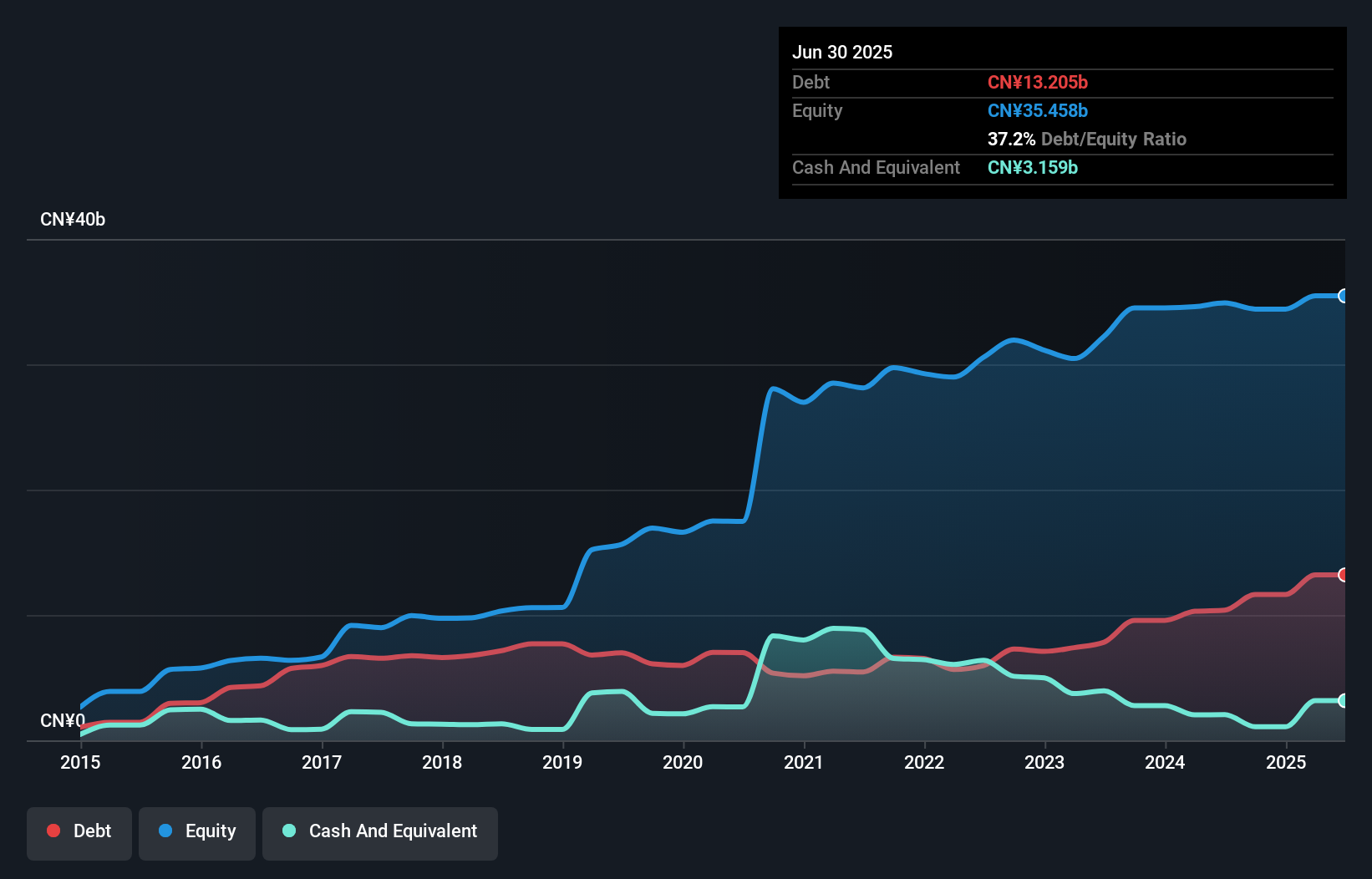1372x879 pixels.
Task: Click the CN¥0 axis label
Action: [x=63, y=720]
